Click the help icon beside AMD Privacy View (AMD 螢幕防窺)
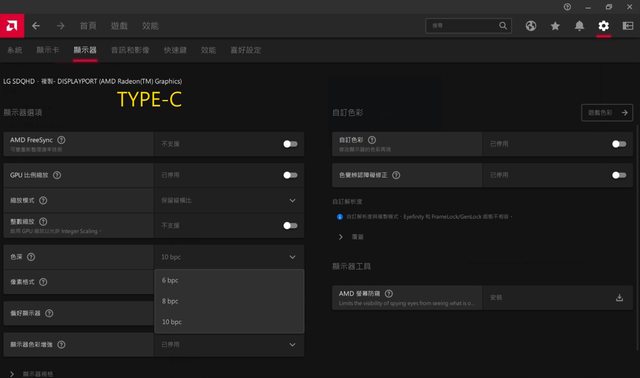 coord(389,294)
